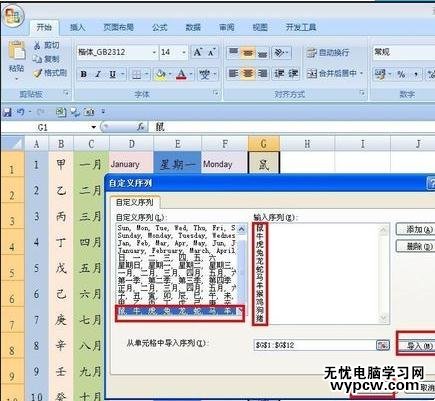Click the Decrease Font Size icon
435x401 pixels.
[212, 52]
